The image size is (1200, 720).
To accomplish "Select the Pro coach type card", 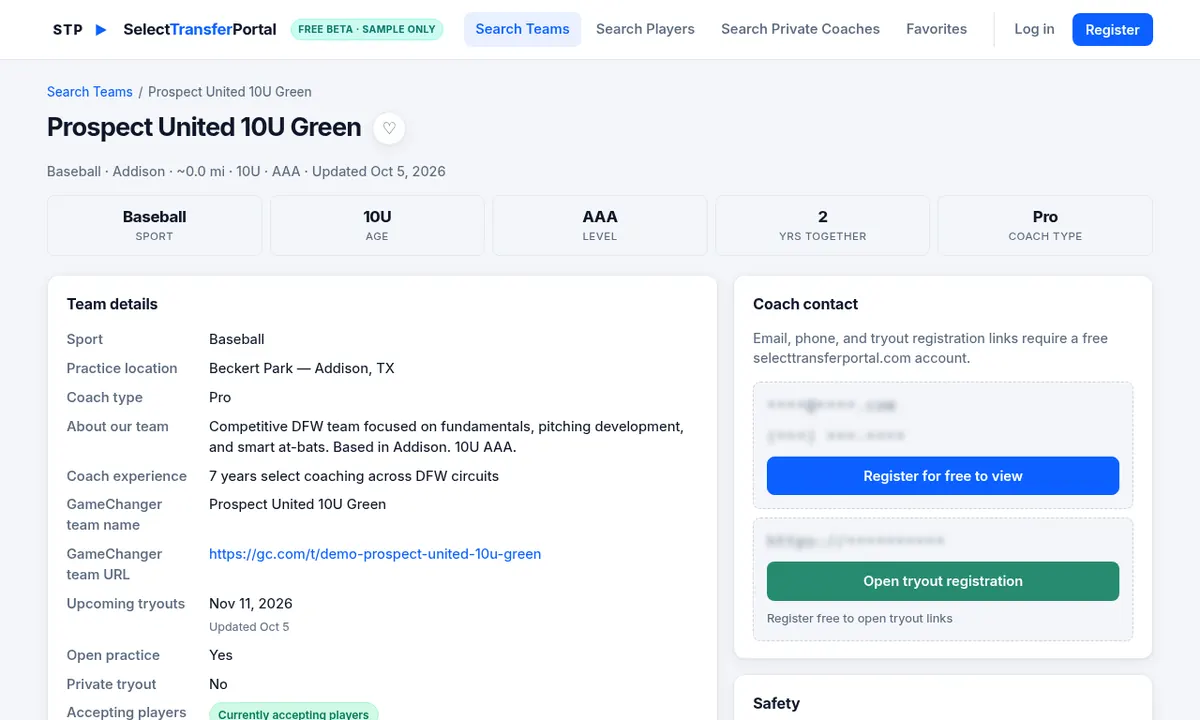I will 1045,225.
